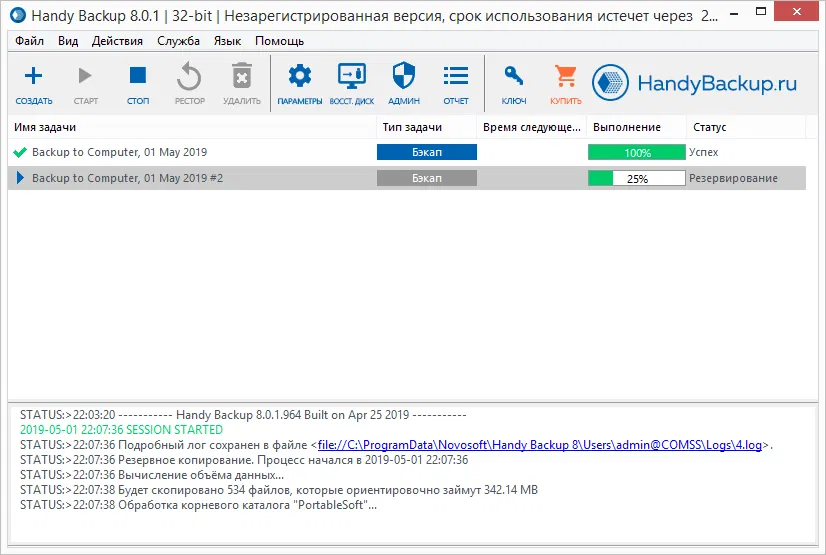Click the gray Бэкап type badge of task #2
Image resolution: width=826 pixels, height=555 pixels.
(427, 178)
